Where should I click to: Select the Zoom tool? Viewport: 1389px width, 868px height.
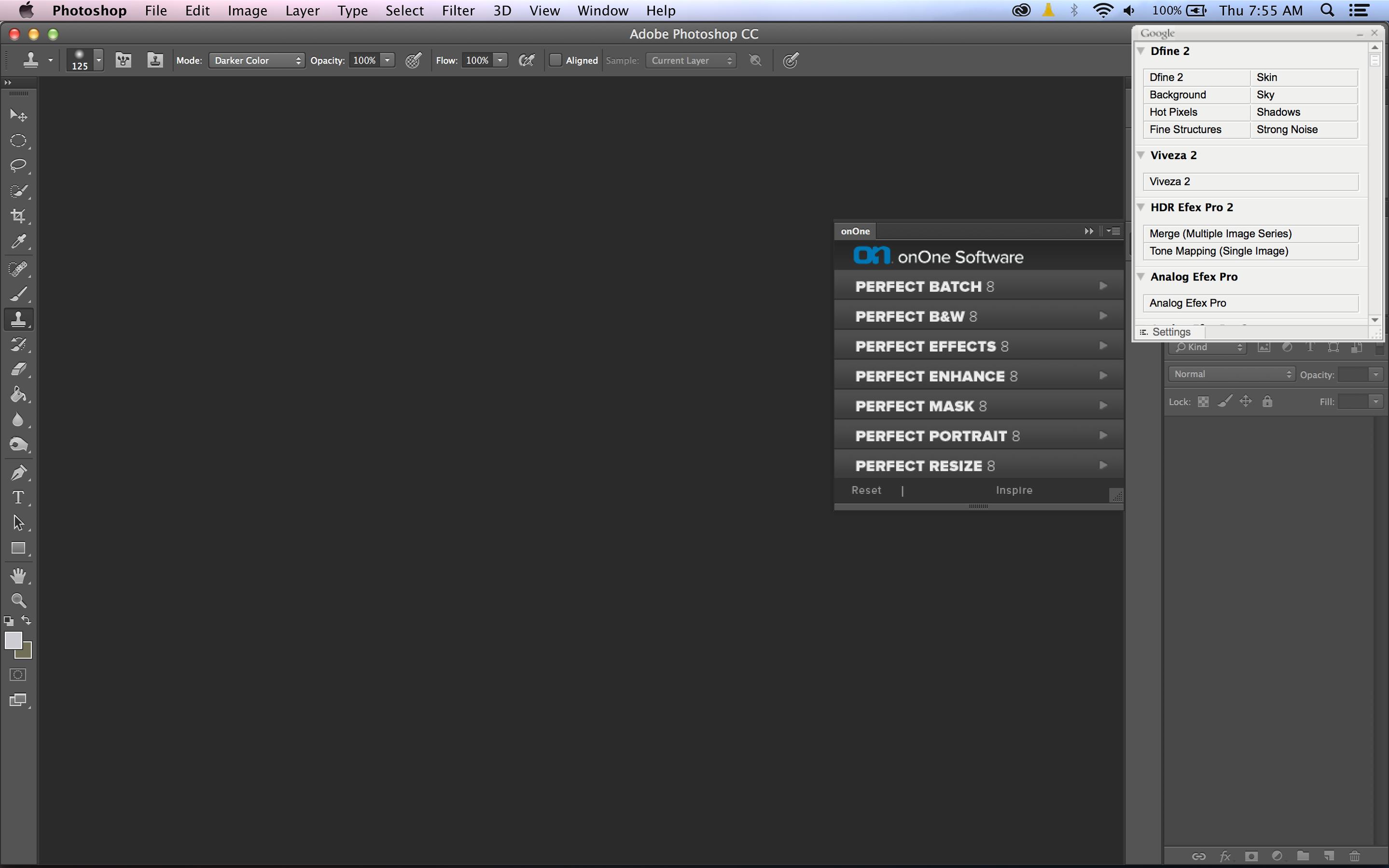(x=18, y=601)
